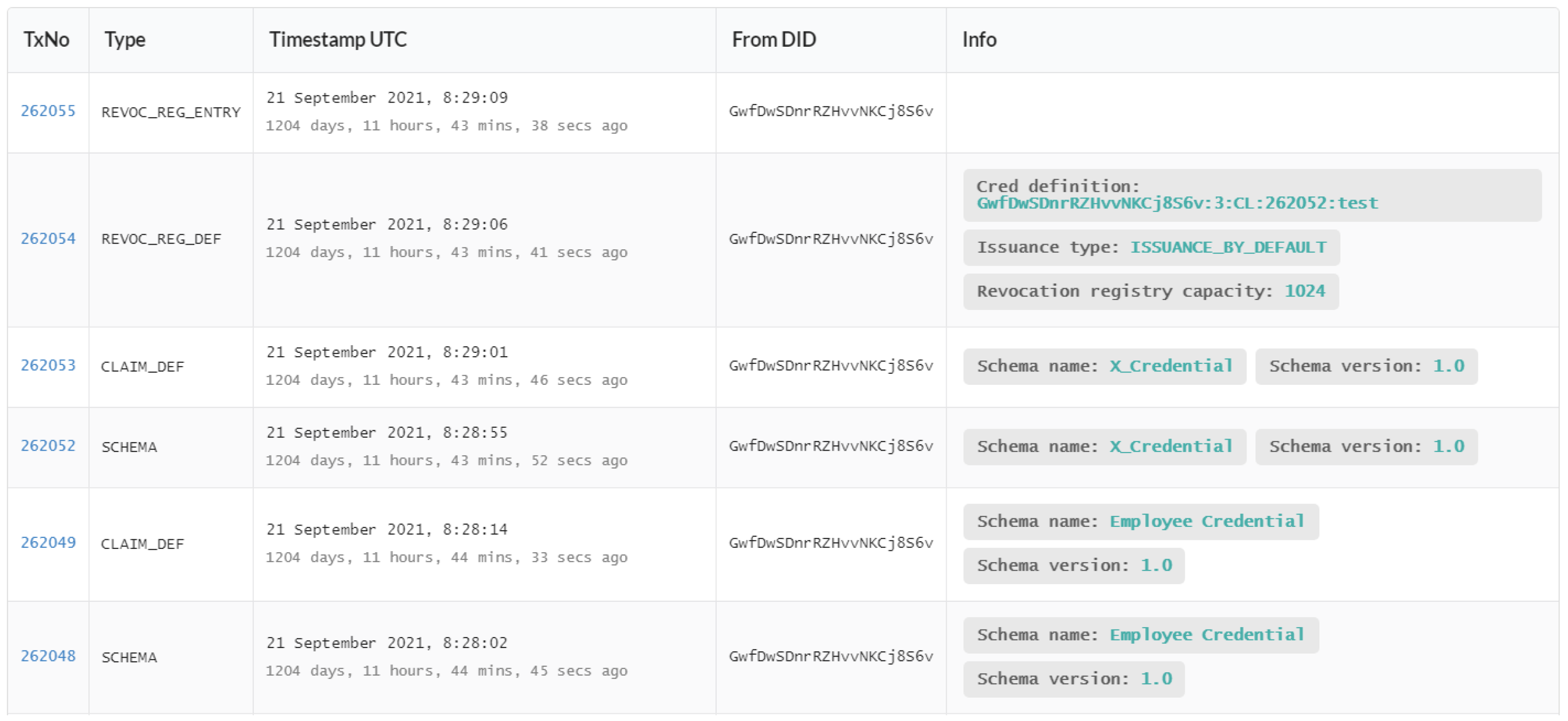The image size is (1568, 721).
Task: Click Schema version 1.0 badge in row 262048
Action: (x=1074, y=679)
